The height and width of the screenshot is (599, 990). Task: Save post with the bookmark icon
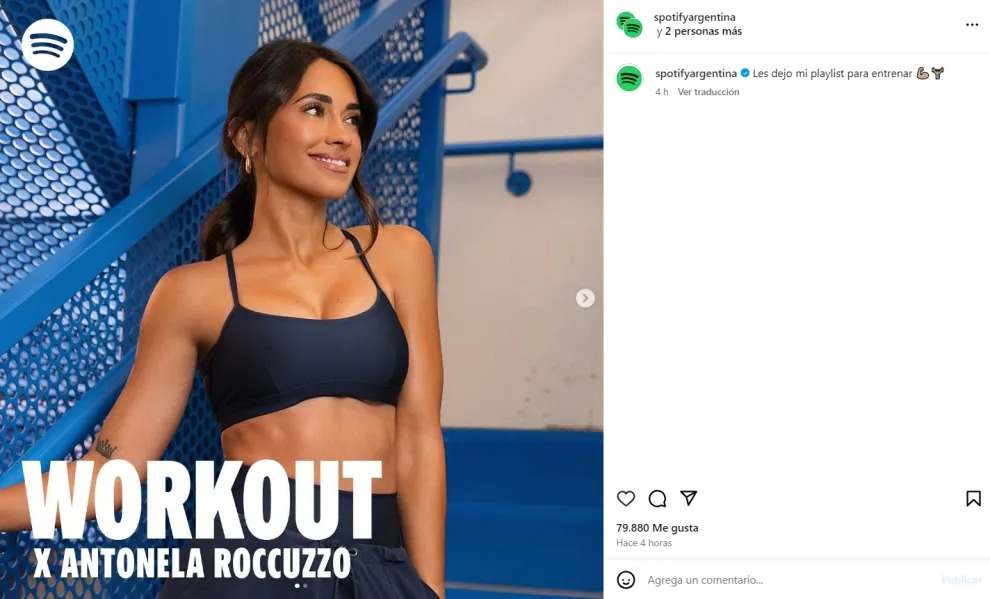click(973, 499)
